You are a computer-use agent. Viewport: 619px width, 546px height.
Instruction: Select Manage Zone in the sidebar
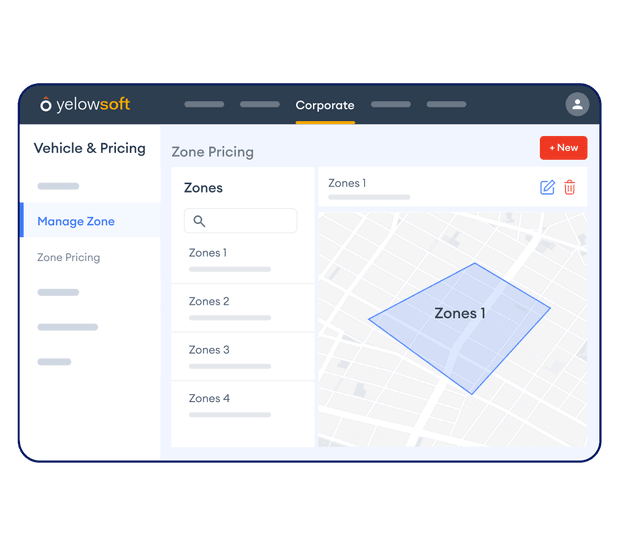[x=76, y=221]
